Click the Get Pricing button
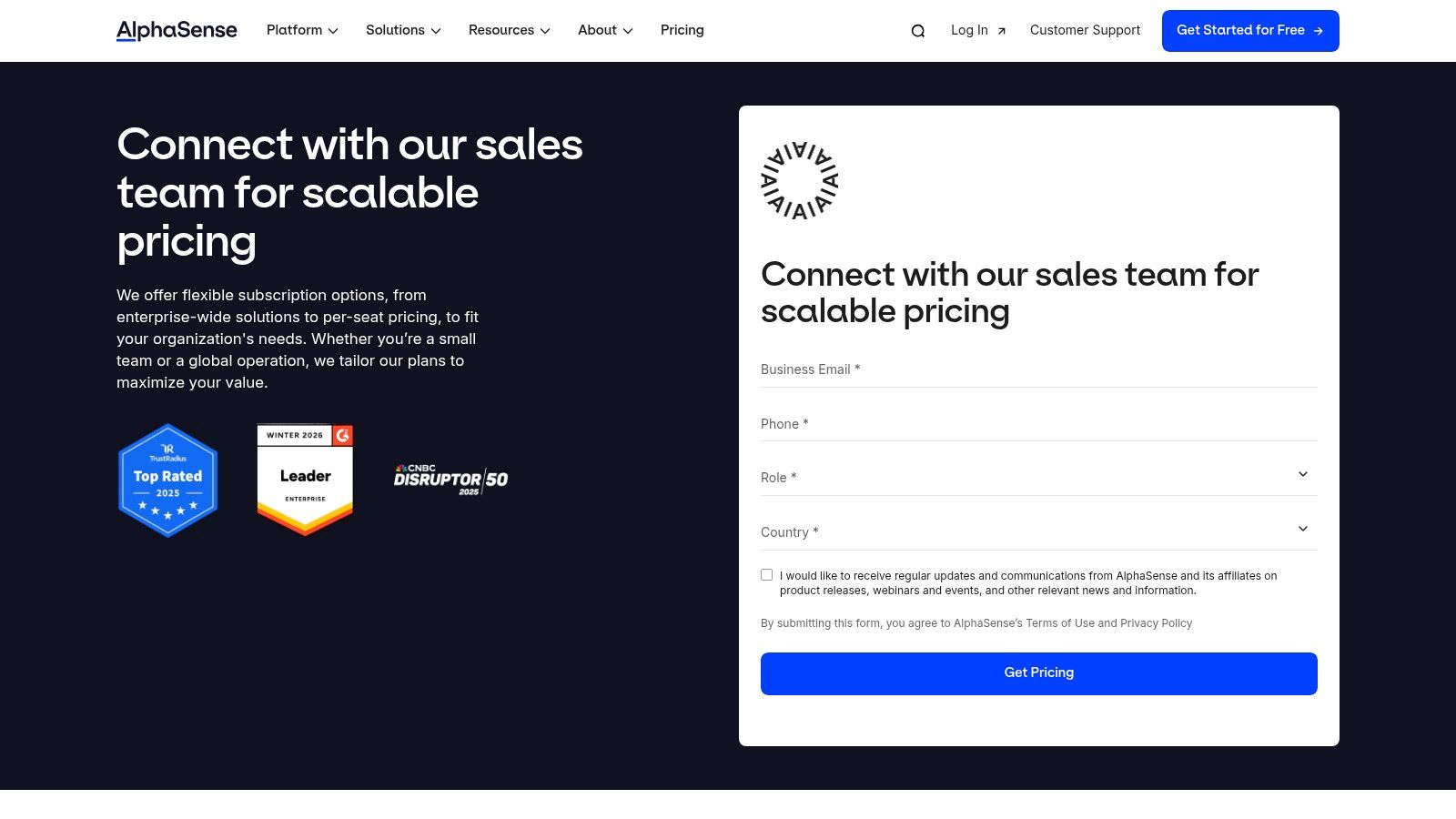 (1038, 672)
